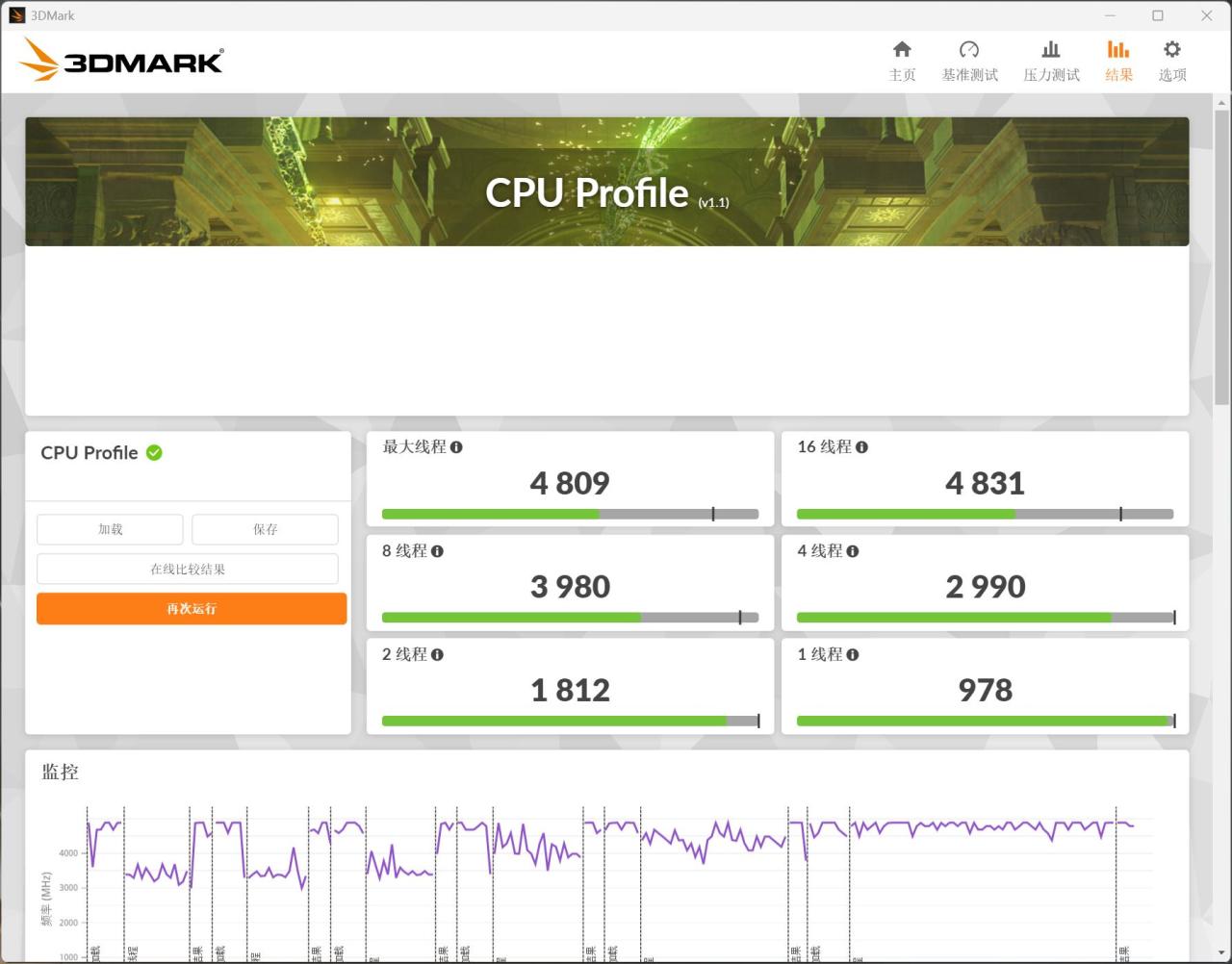This screenshot has width=1232, height=964.
Task: Click the 8 线程 label
Action: pos(405,551)
